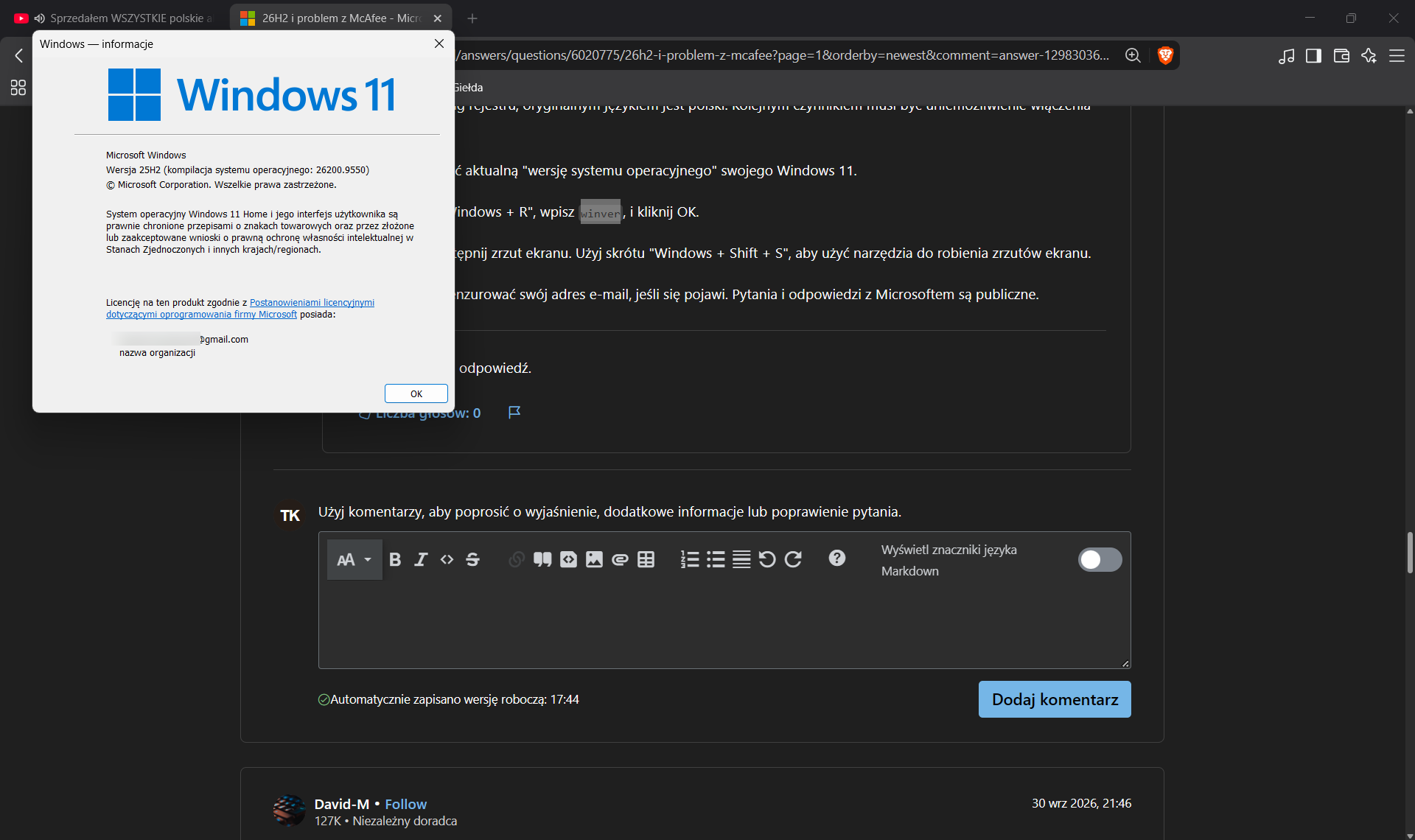The width and height of the screenshot is (1415, 840).
Task: Toggle Markdown tags display switch
Action: 1100,560
